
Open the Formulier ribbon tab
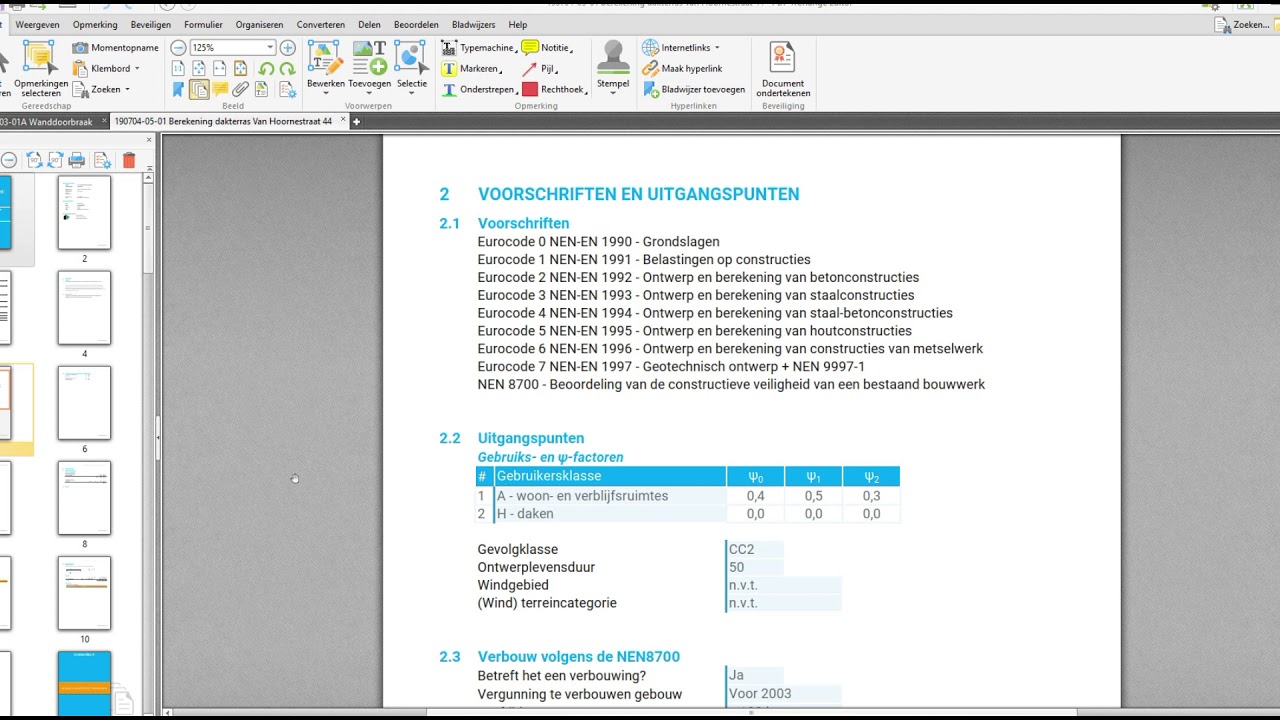pos(204,25)
